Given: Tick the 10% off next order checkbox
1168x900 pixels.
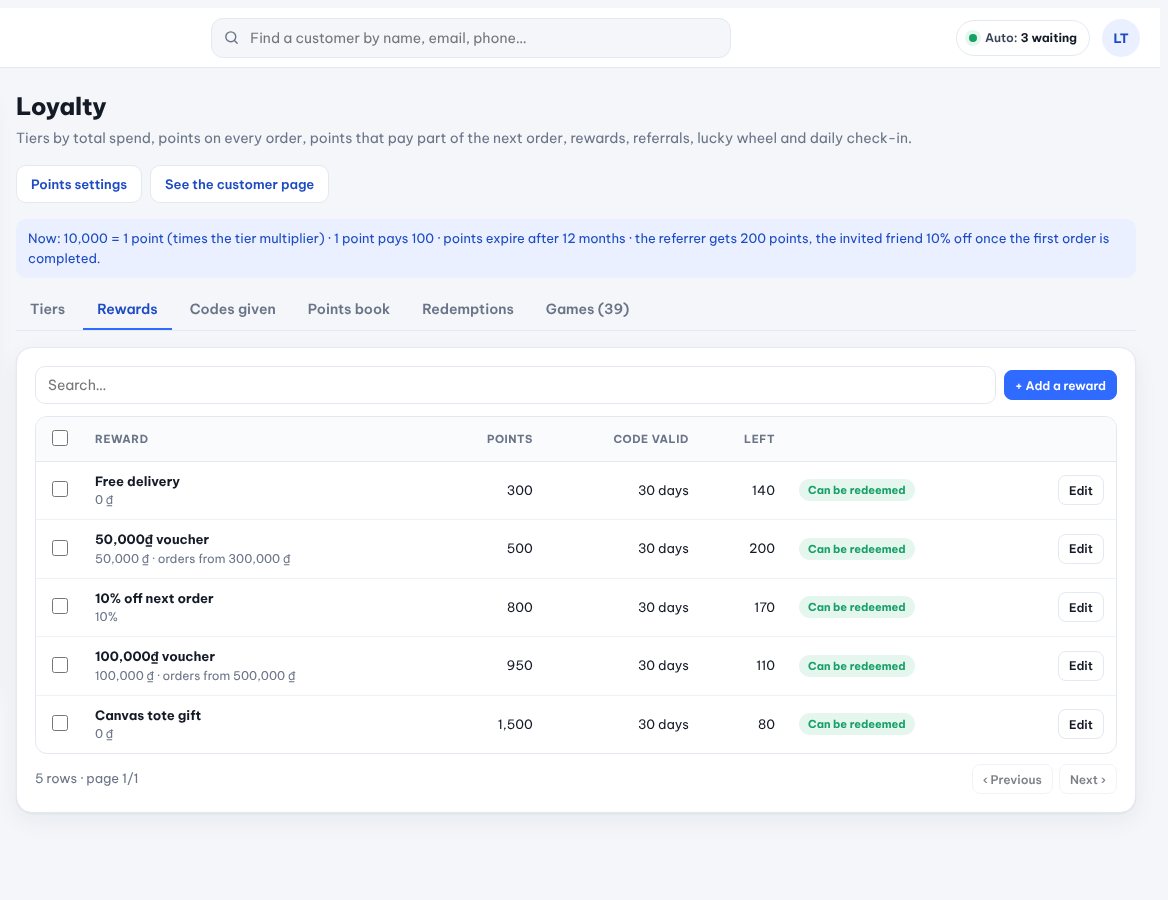Looking at the screenshot, I should click(60, 606).
